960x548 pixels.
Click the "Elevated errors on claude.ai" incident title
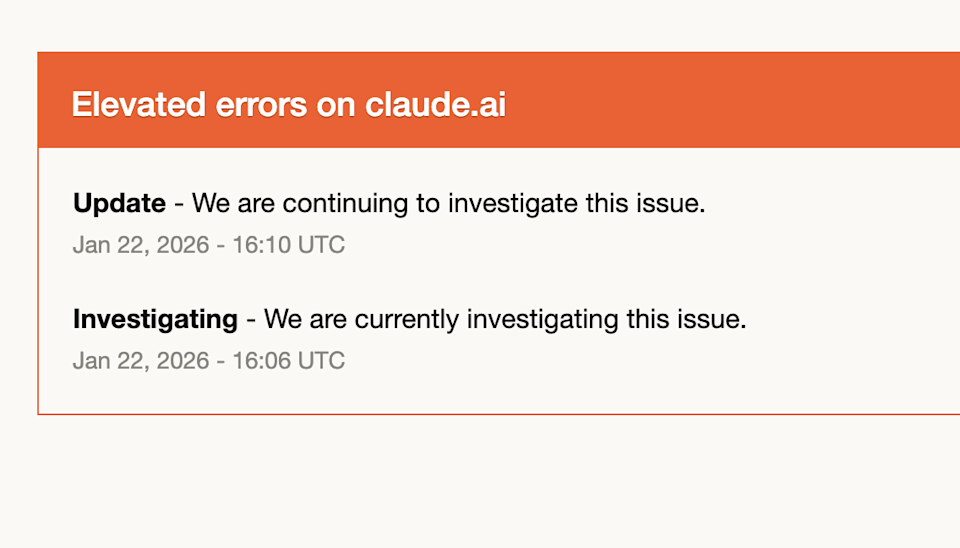pyautogui.click(x=288, y=104)
